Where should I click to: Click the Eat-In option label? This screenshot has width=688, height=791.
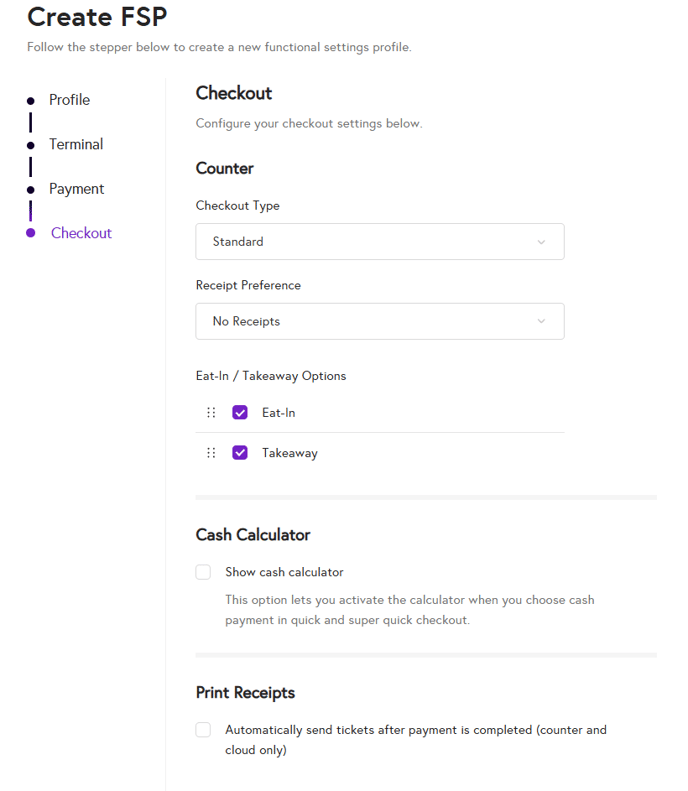tap(279, 413)
